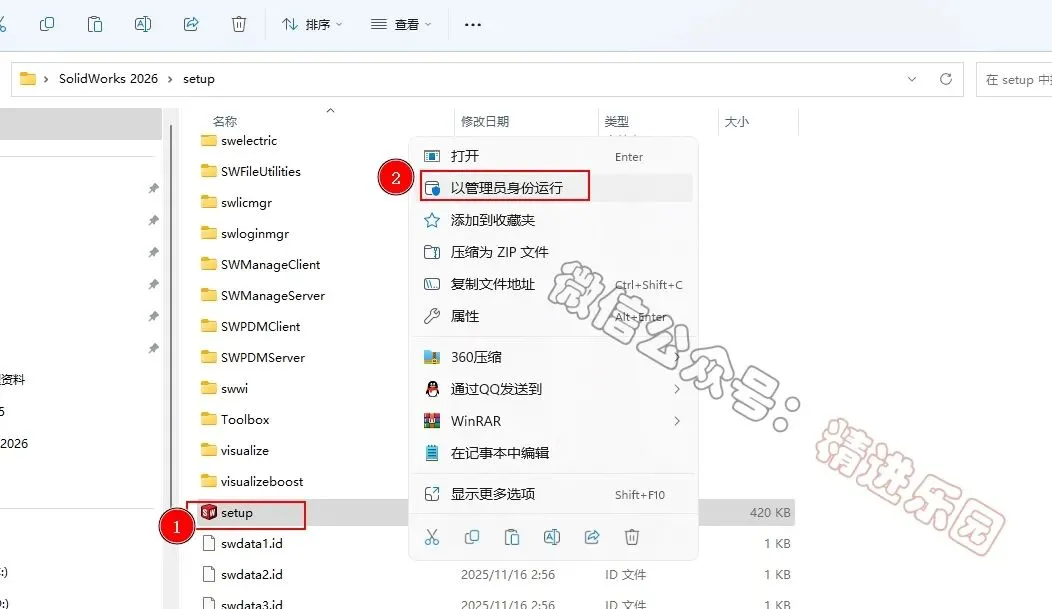Sort by 修改日期 column header
This screenshot has width=1052, height=609.
point(484,121)
